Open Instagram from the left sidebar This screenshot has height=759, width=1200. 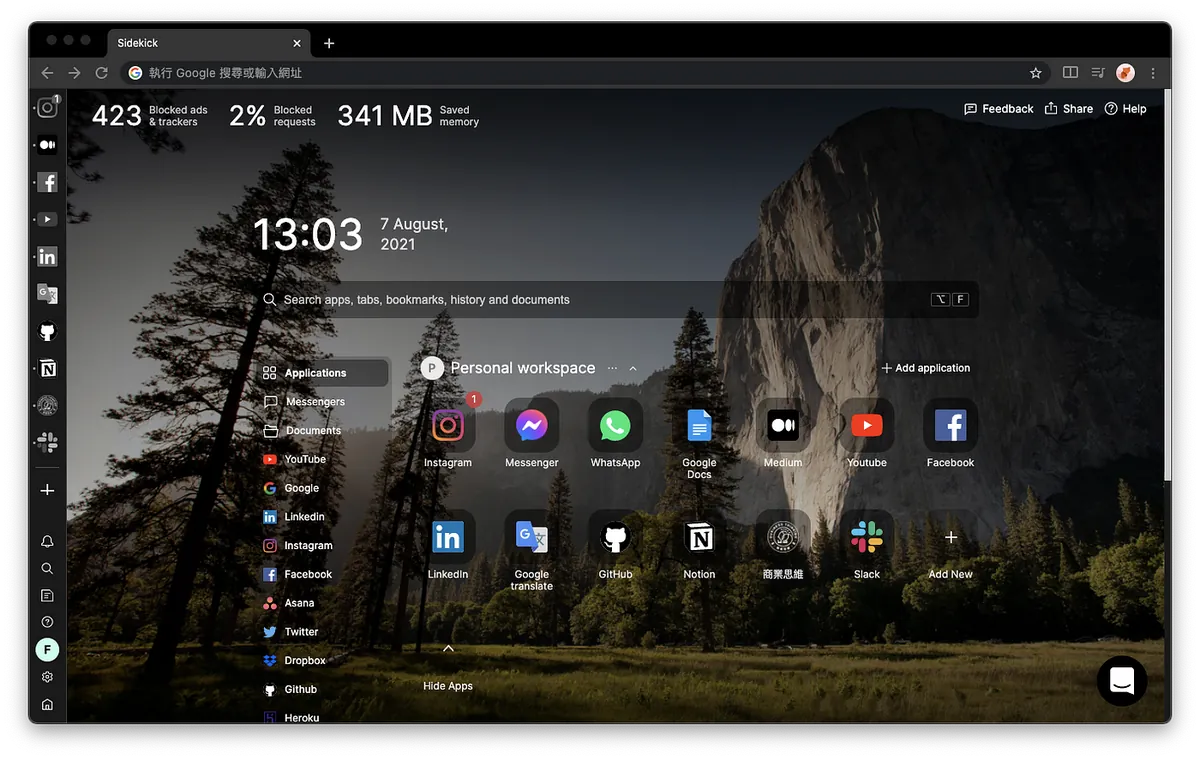point(47,108)
